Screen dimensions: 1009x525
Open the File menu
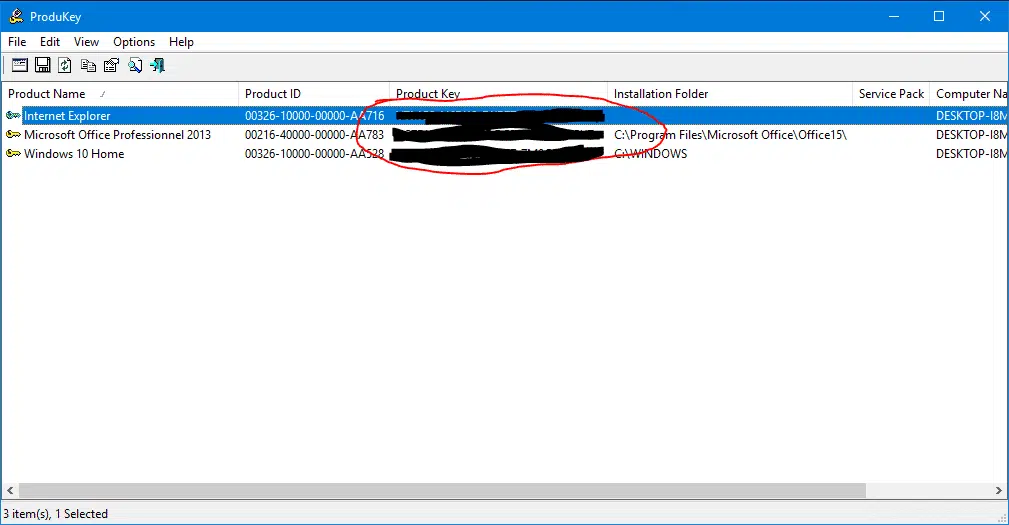17,42
